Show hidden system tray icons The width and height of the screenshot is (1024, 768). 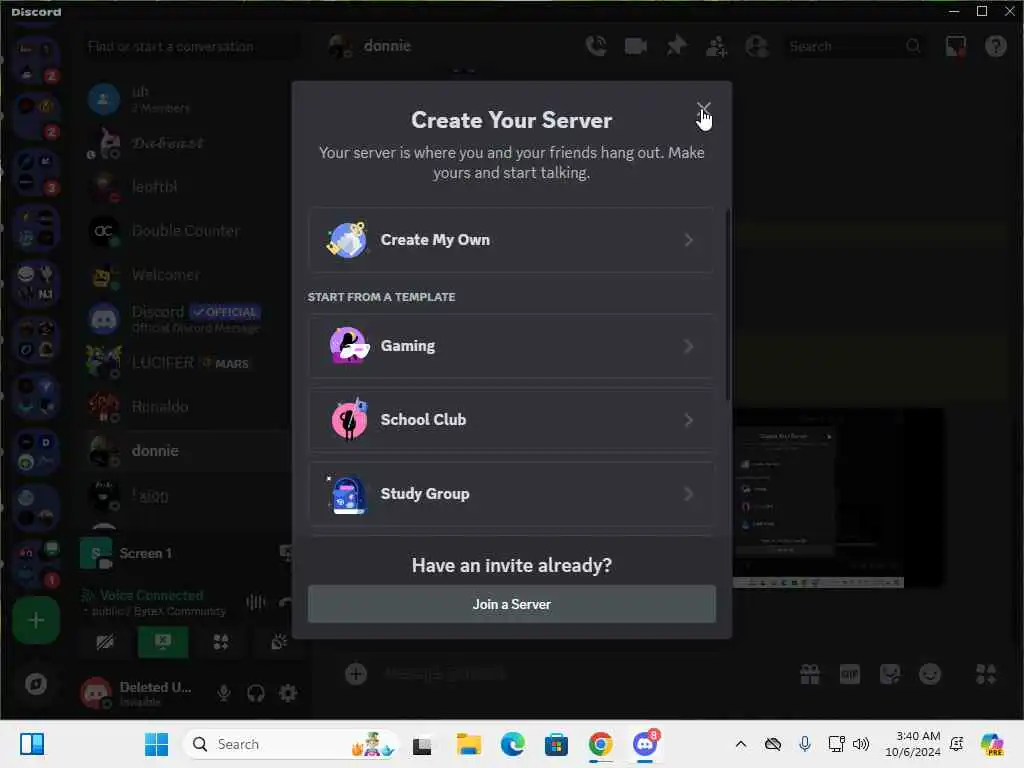point(741,744)
